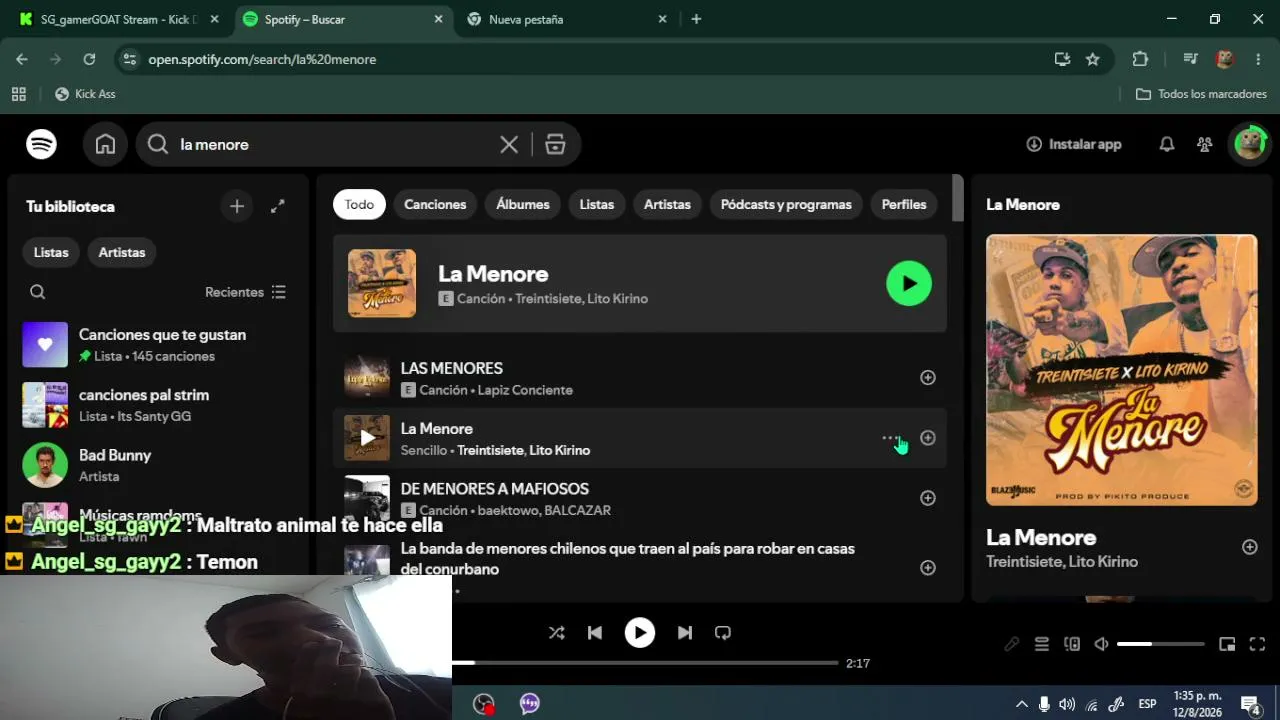This screenshot has height=720, width=1280.
Task: Filter search results by Artistas
Action: click(667, 204)
